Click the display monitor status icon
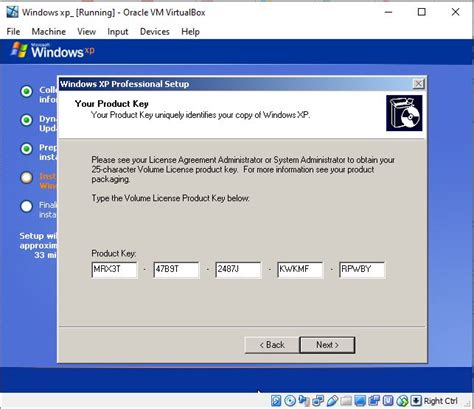Image resolution: width=474 pixels, height=409 pixels. coord(360,400)
